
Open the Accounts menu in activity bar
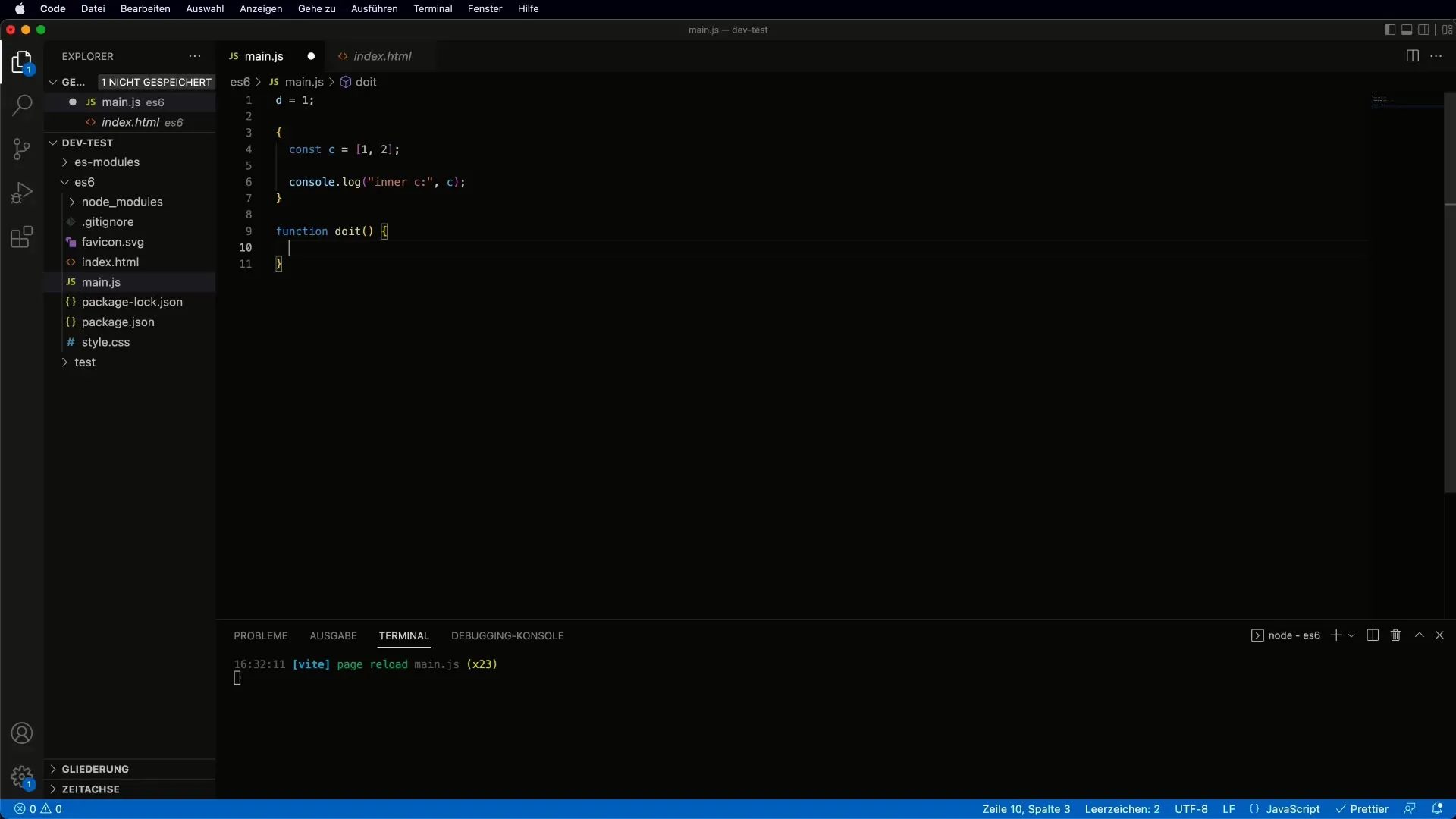coord(22,733)
